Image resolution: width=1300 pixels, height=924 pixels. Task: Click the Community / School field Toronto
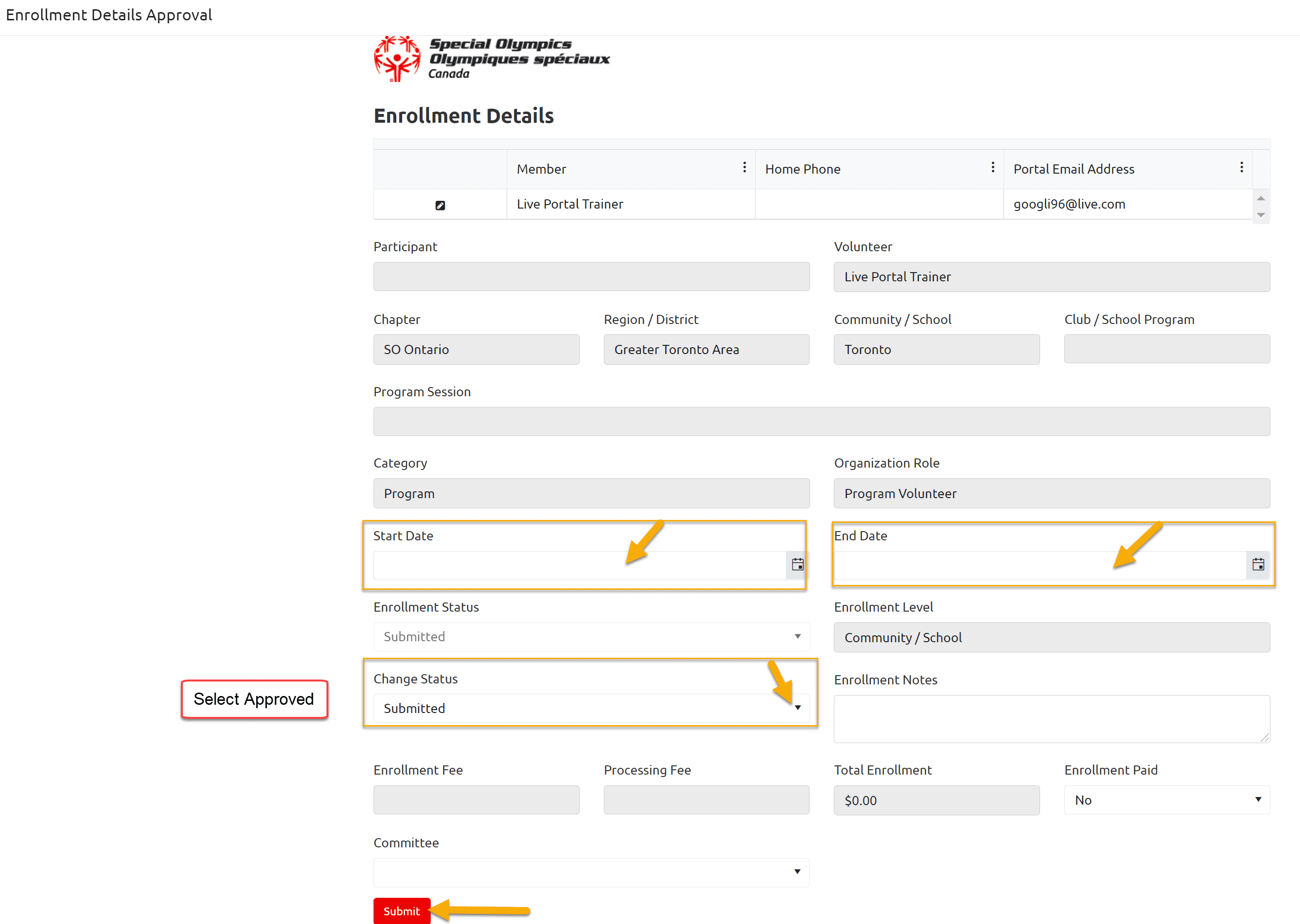(937, 349)
